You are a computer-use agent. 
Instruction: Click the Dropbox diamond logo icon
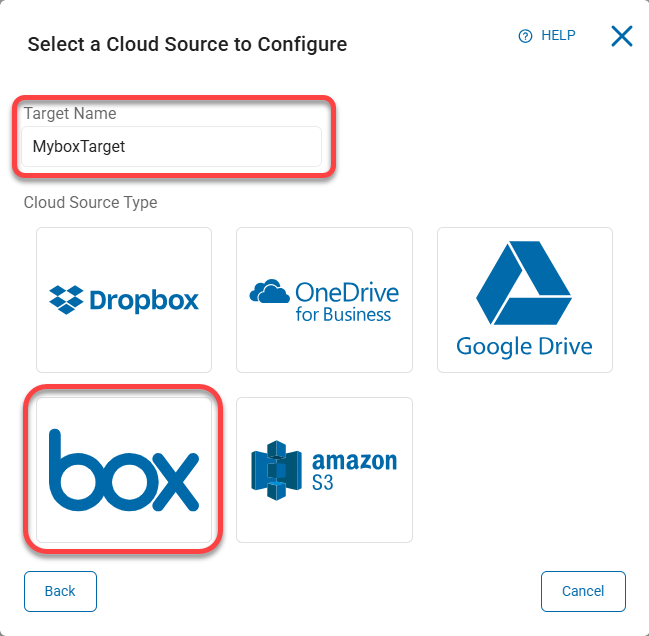click(67, 299)
